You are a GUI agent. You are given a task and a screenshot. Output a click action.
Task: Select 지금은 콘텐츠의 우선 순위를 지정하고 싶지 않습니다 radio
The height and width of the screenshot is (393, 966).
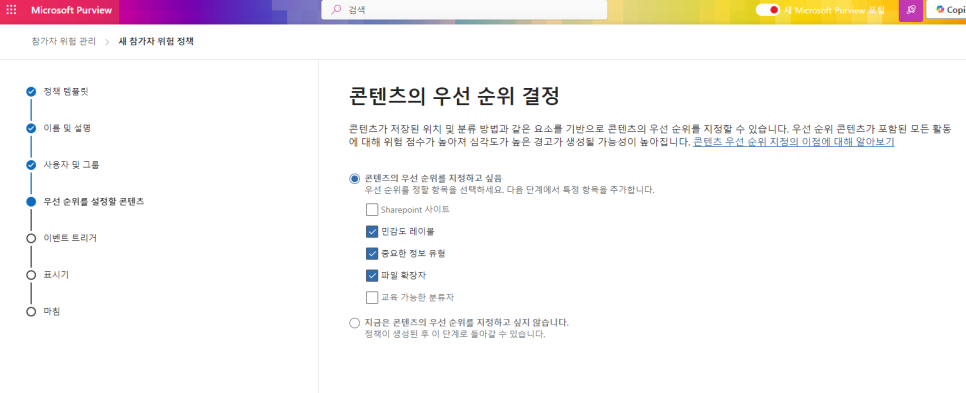[x=354, y=323]
